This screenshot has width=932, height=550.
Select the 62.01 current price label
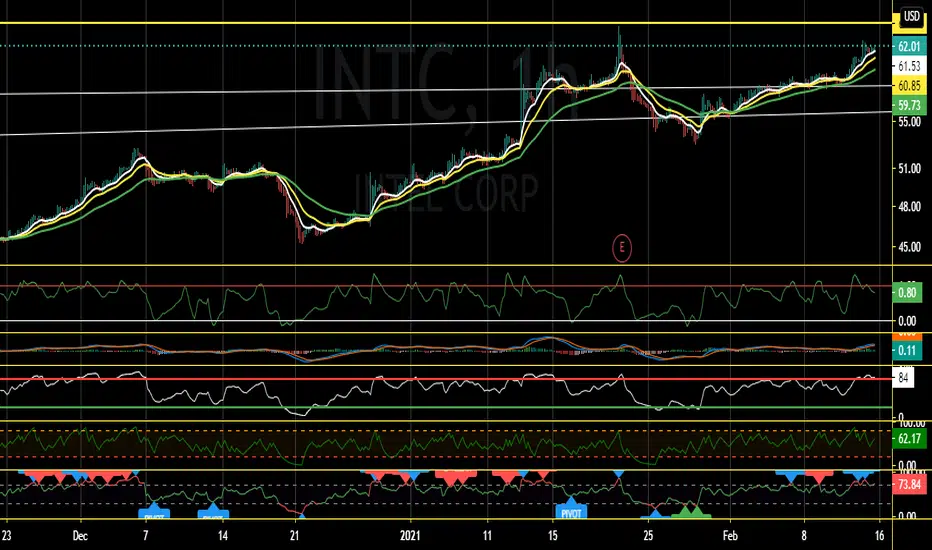point(909,46)
